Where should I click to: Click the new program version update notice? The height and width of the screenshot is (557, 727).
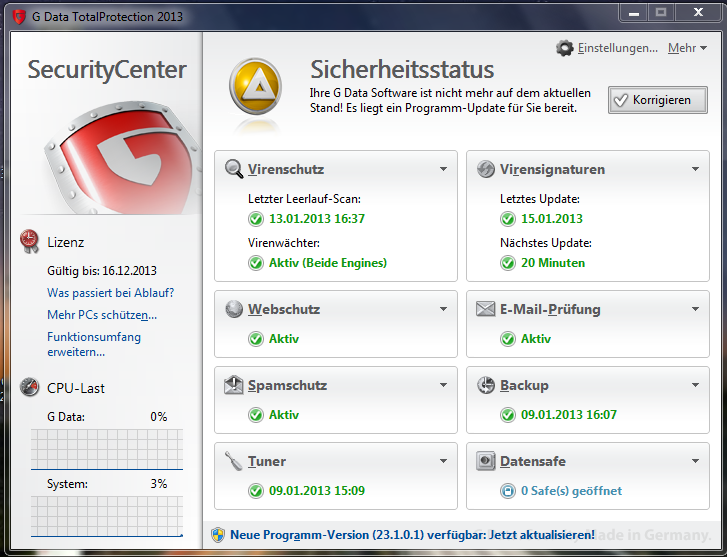pos(411,535)
